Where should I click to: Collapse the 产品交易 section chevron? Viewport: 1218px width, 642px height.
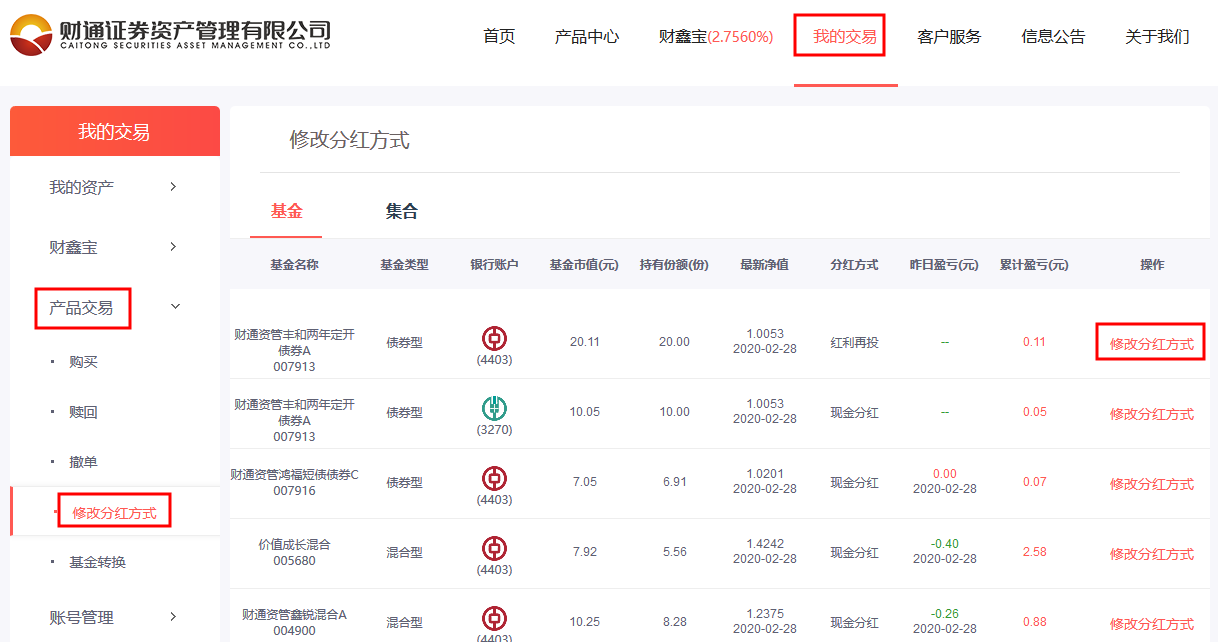pos(175,307)
